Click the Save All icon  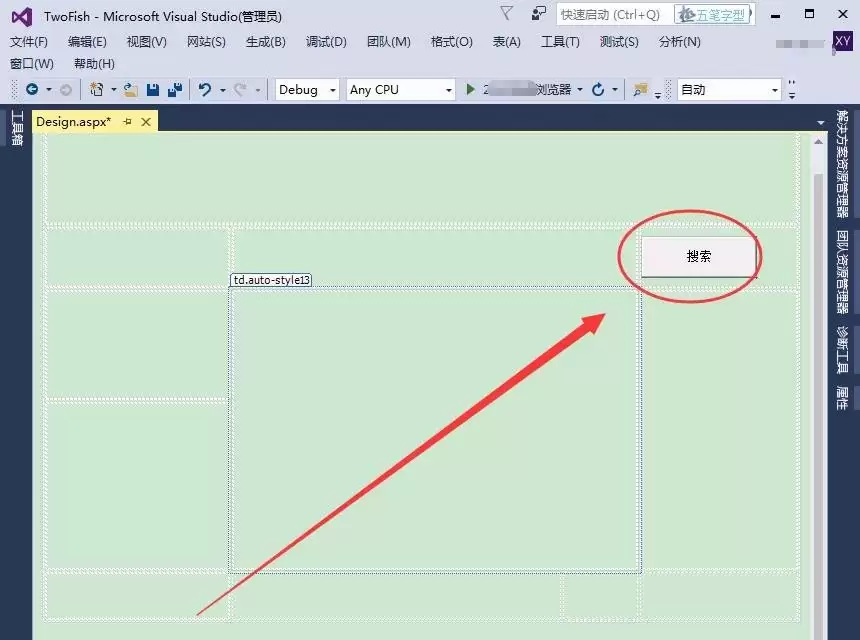tap(174, 90)
